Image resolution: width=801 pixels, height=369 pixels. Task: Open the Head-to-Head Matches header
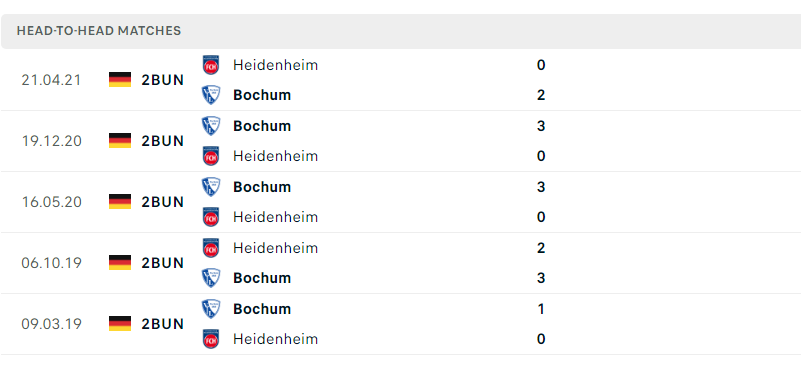pyautogui.click(x=401, y=31)
